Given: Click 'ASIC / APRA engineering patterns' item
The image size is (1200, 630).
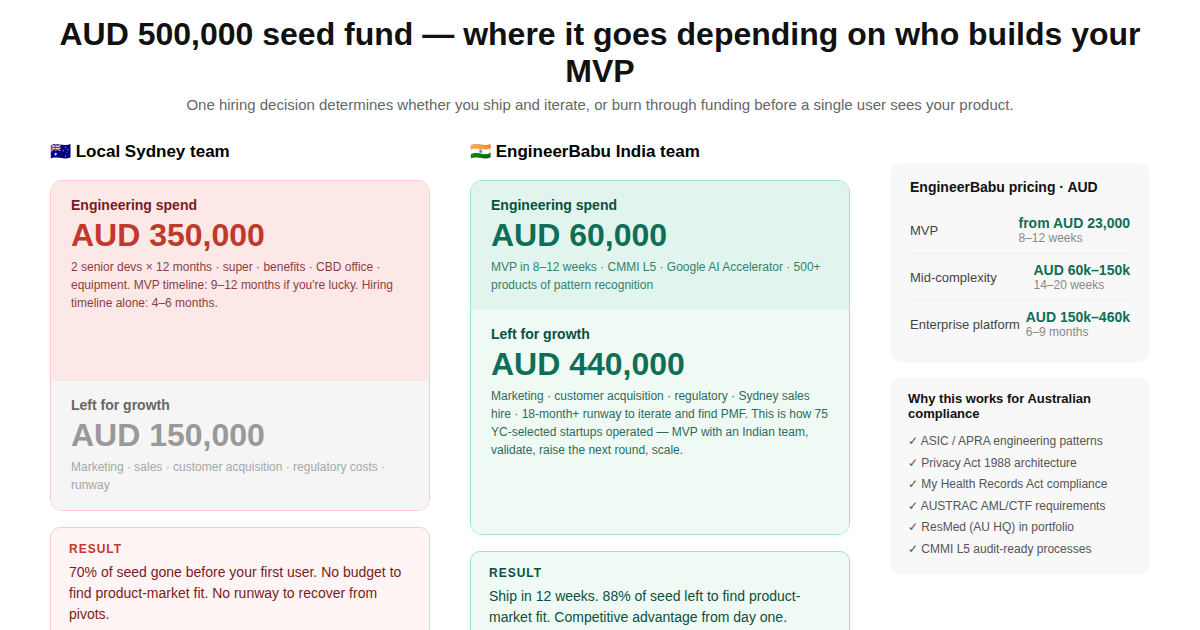Looking at the screenshot, I should (1005, 441).
